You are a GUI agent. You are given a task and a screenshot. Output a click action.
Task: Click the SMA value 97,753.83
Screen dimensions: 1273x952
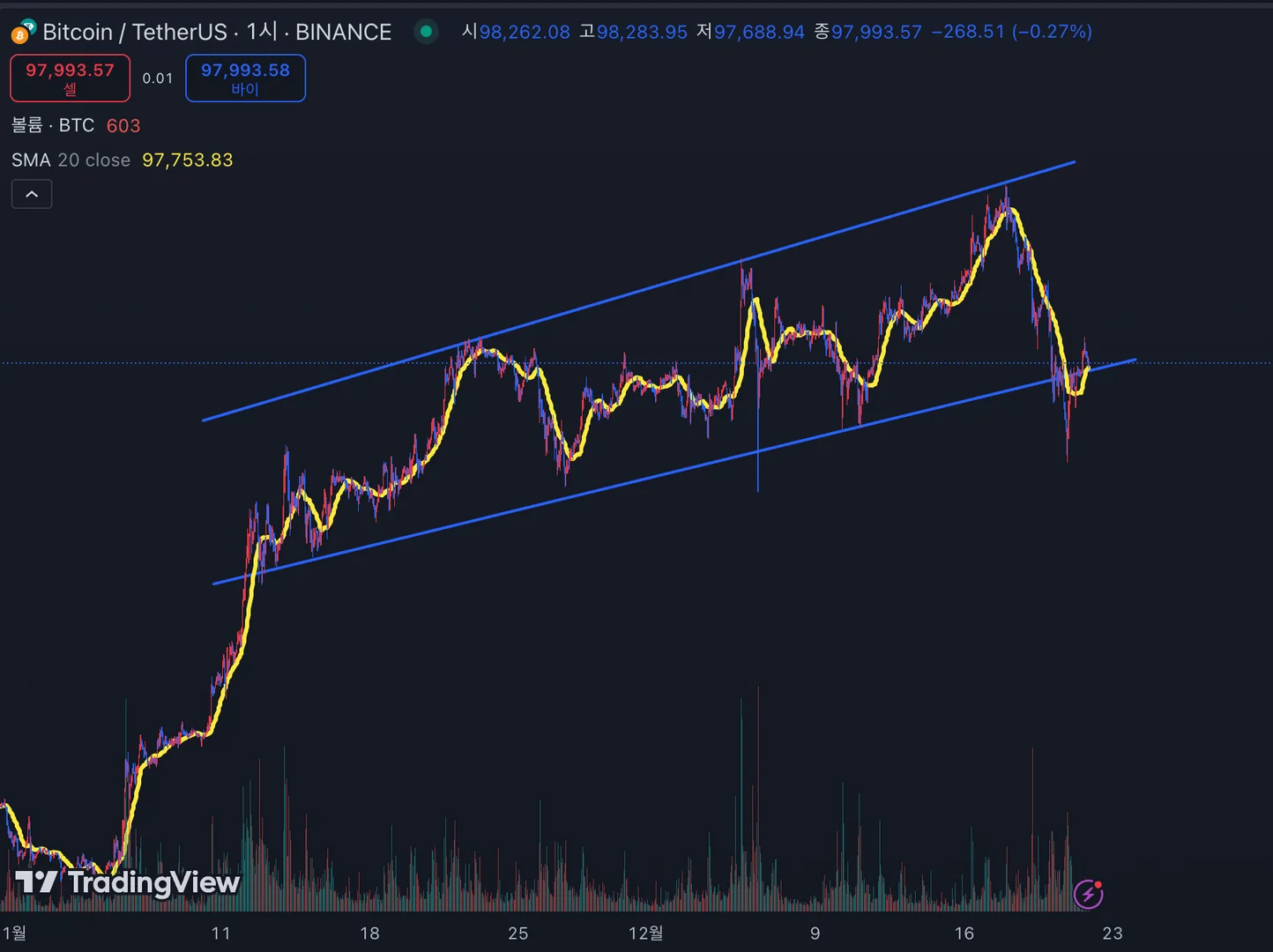[188, 160]
